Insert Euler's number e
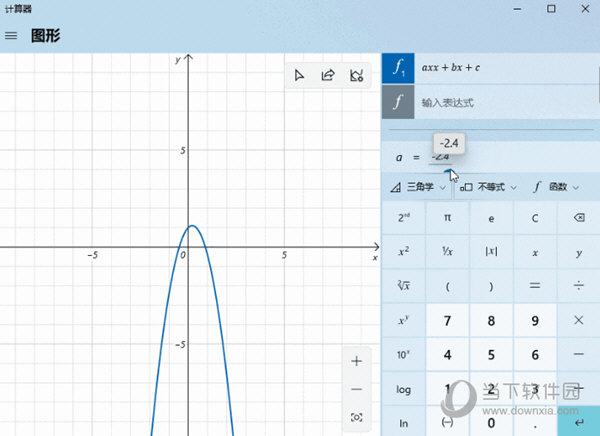The image size is (600, 436). (491, 218)
